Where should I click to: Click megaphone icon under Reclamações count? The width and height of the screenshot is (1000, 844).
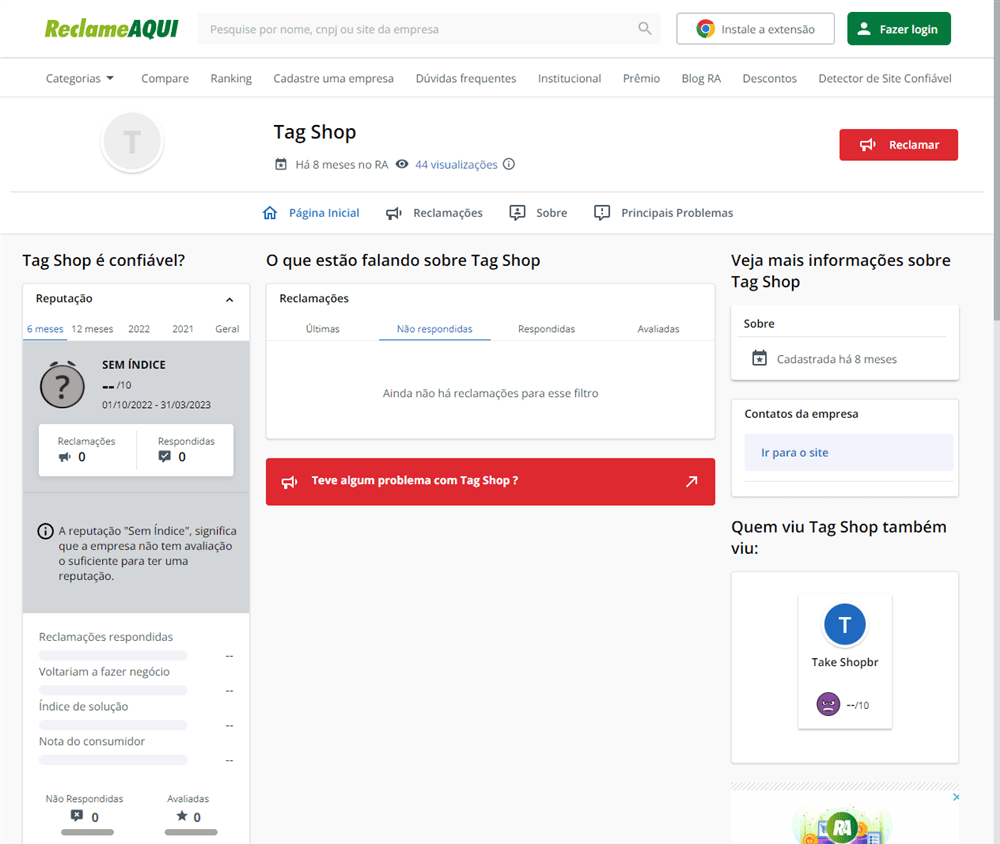64,457
